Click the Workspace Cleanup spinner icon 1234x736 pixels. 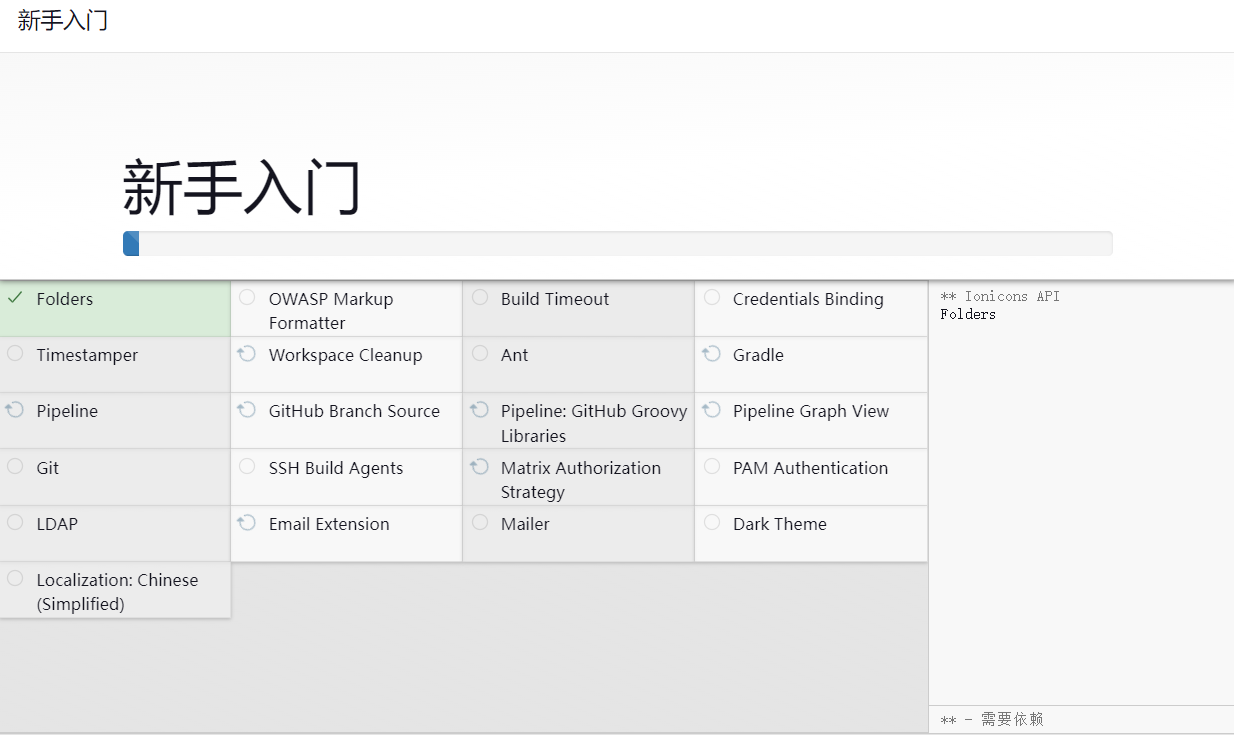coord(247,354)
